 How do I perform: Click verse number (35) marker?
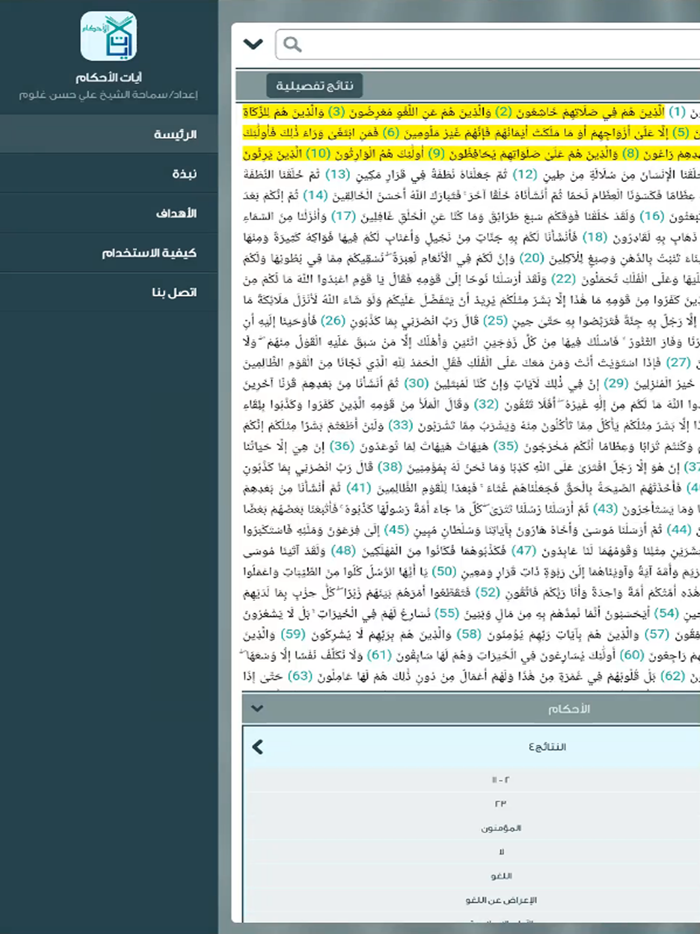(x=506, y=446)
